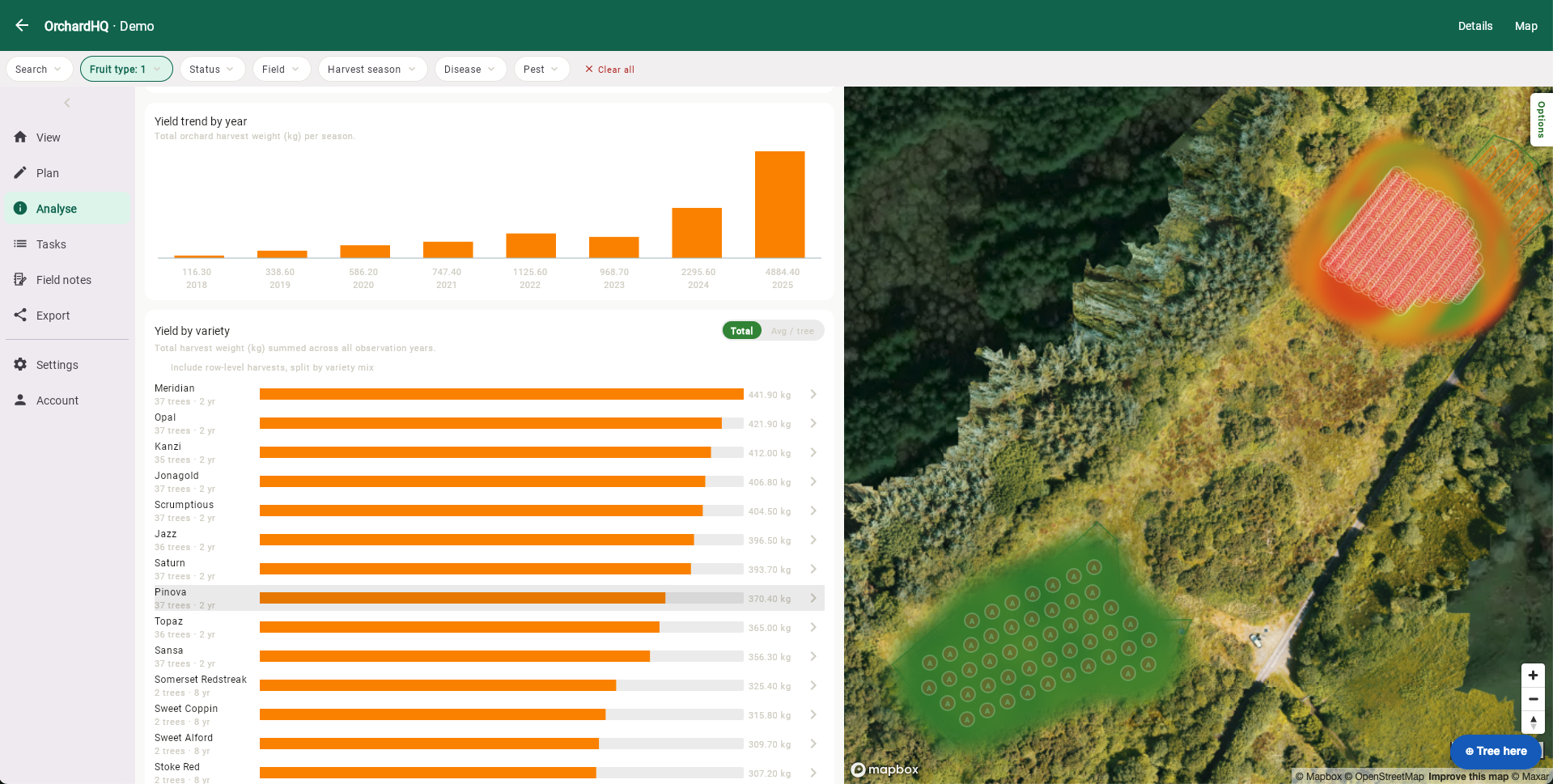Screen dimensions: 1553x784
Task: Select the Sansa variety row
Action: (489, 657)
